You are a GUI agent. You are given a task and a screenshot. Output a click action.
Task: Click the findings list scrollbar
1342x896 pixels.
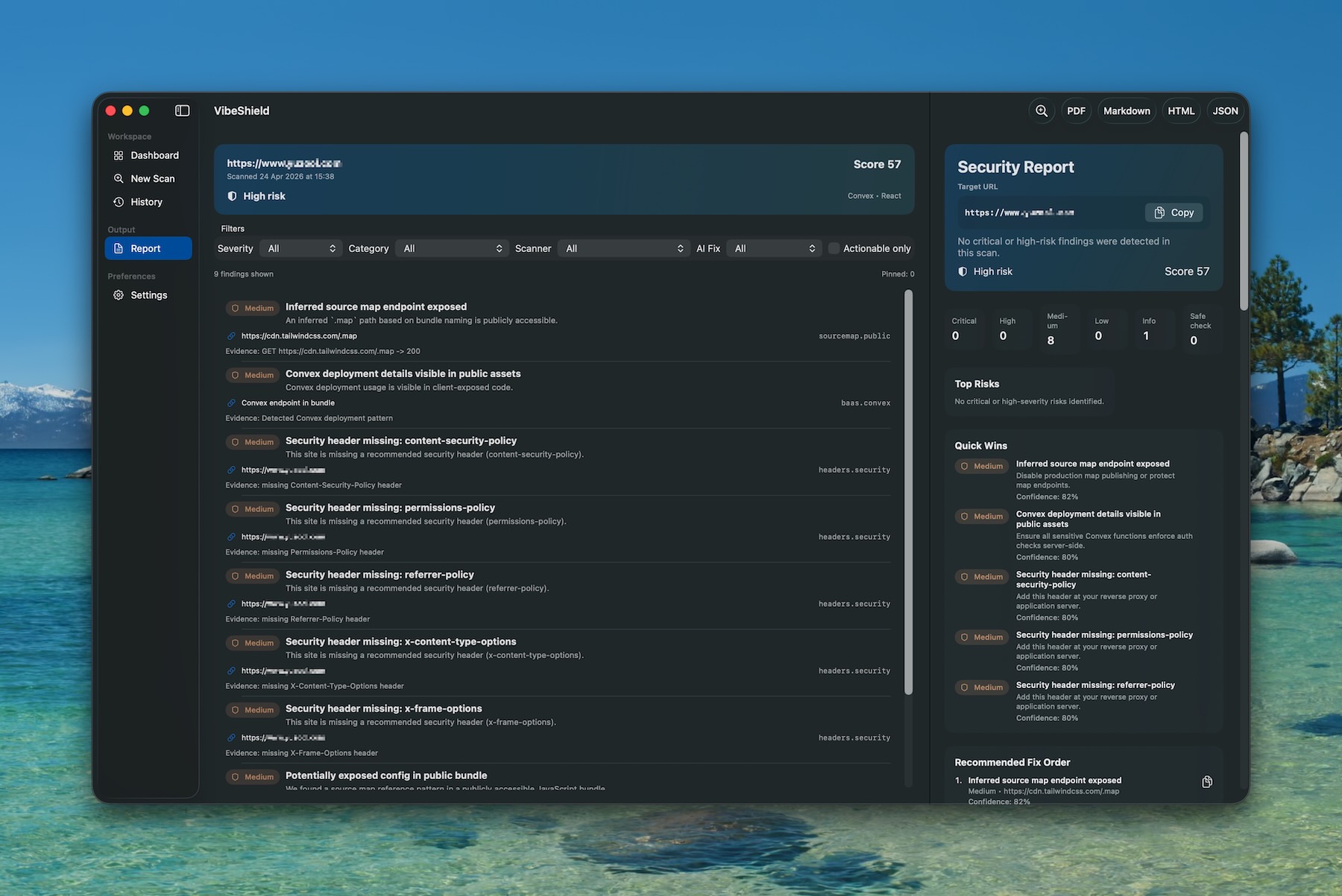(x=907, y=492)
